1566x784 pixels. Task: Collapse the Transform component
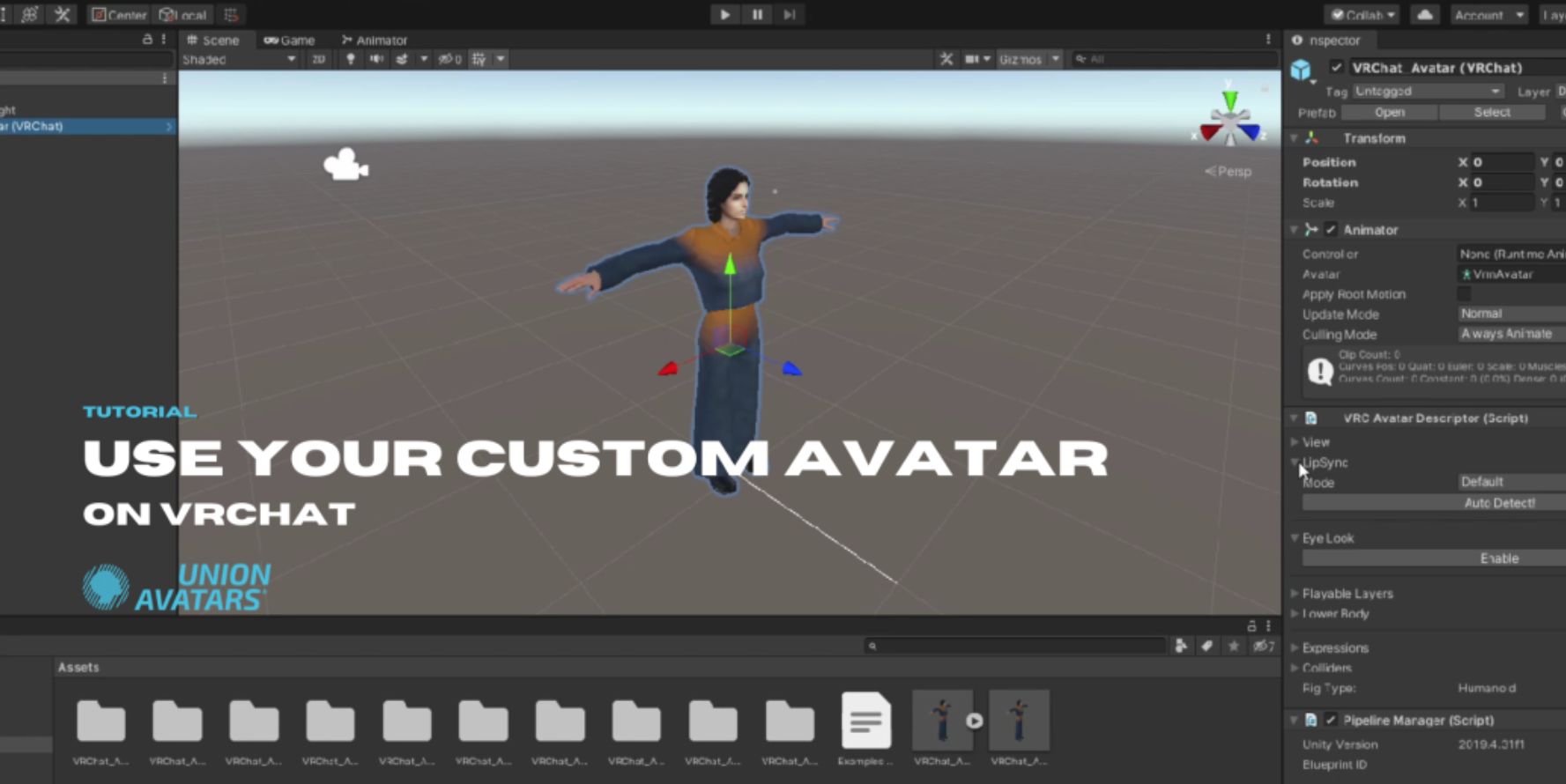pos(1294,138)
